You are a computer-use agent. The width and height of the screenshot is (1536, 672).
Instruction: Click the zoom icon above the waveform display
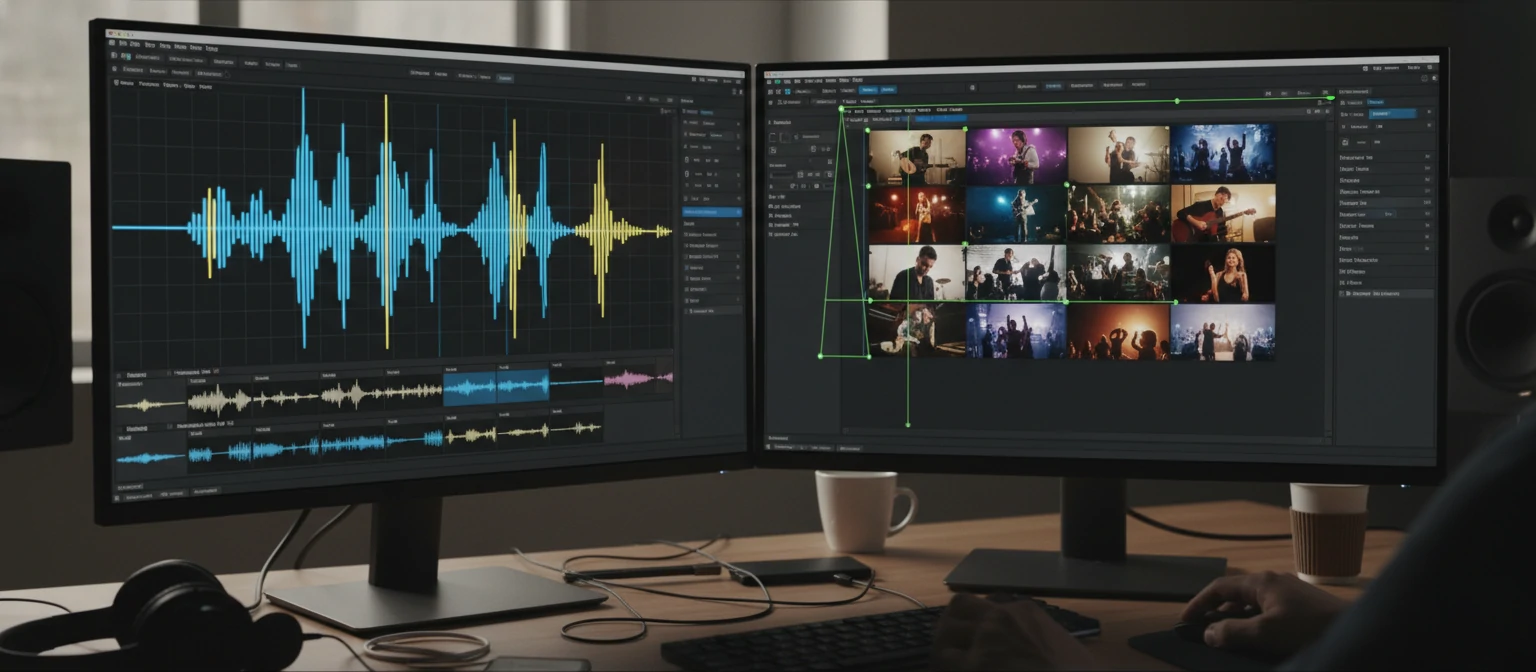(x=628, y=97)
